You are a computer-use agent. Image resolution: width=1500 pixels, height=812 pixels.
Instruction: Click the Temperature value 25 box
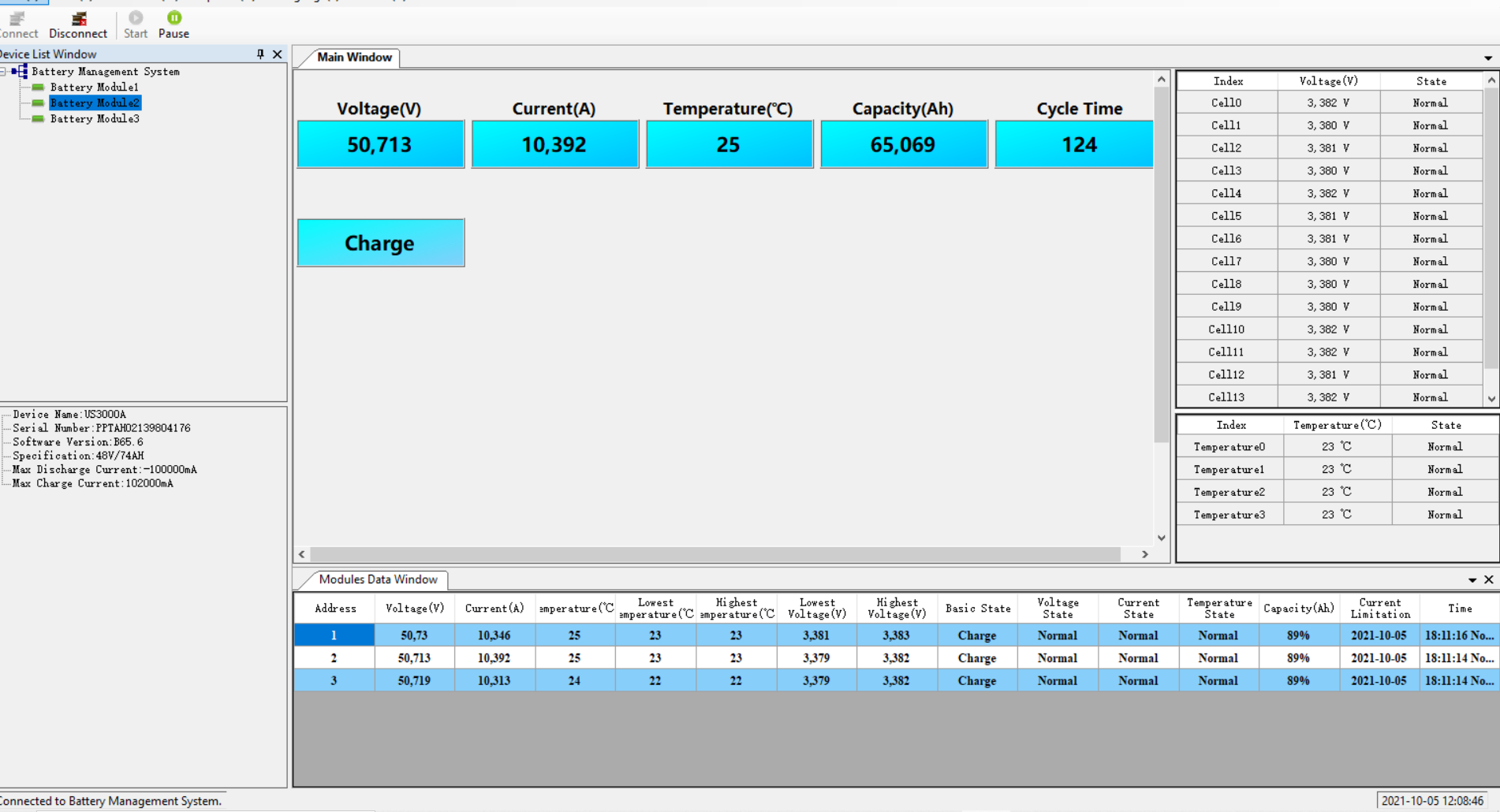pyautogui.click(x=729, y=144)
